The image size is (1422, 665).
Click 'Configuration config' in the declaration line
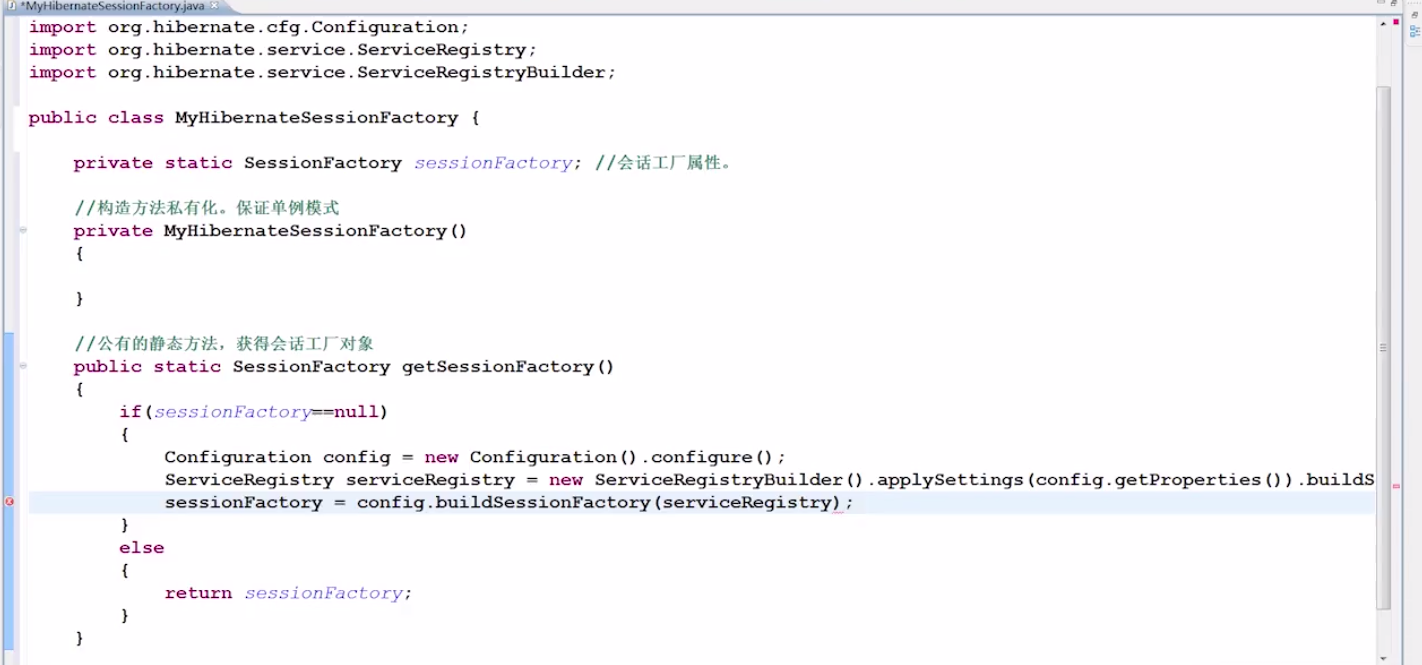pos(278,457)
